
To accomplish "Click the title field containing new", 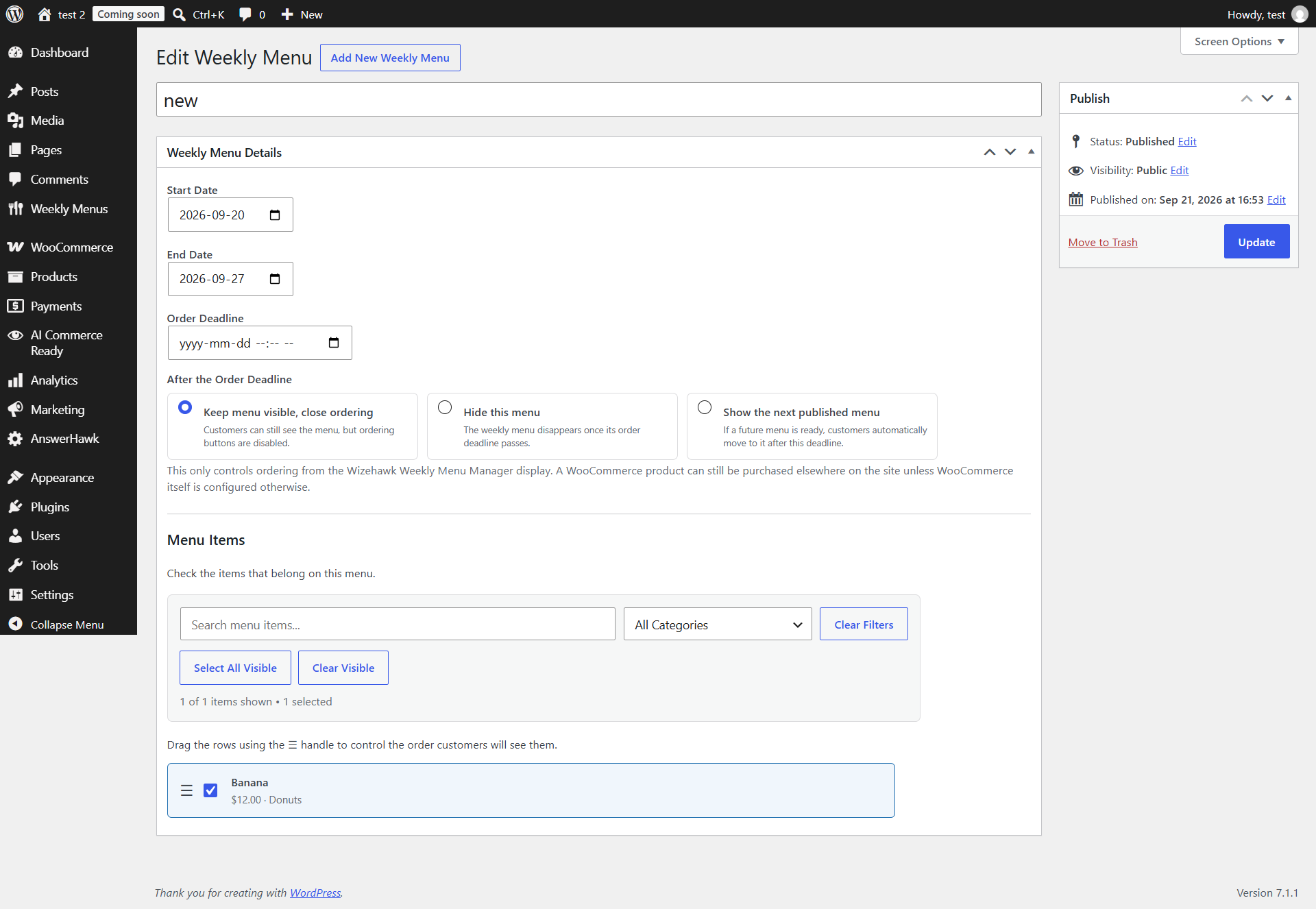I will 599,100.
